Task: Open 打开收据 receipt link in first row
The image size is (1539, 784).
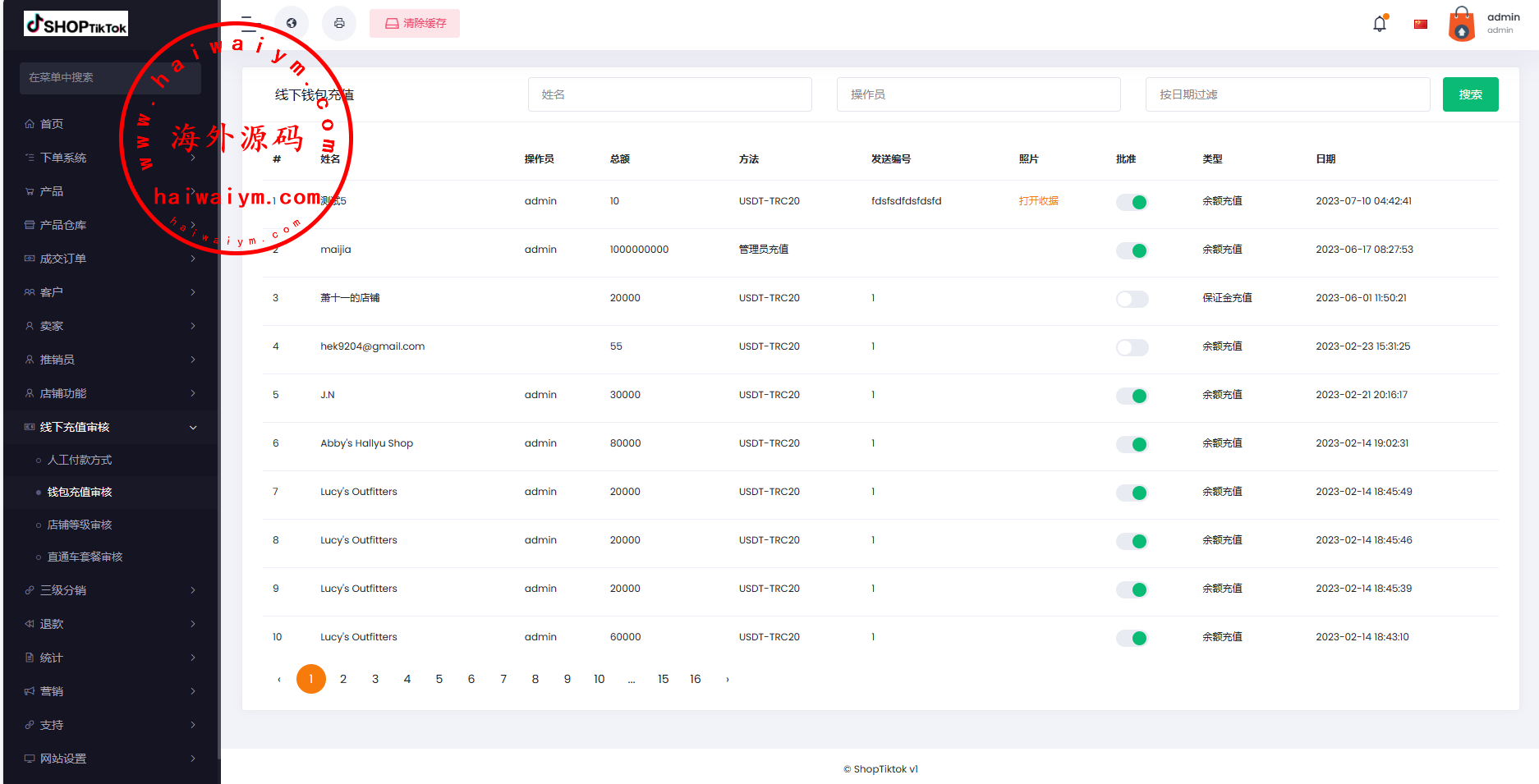Action: pos(1038,201)
